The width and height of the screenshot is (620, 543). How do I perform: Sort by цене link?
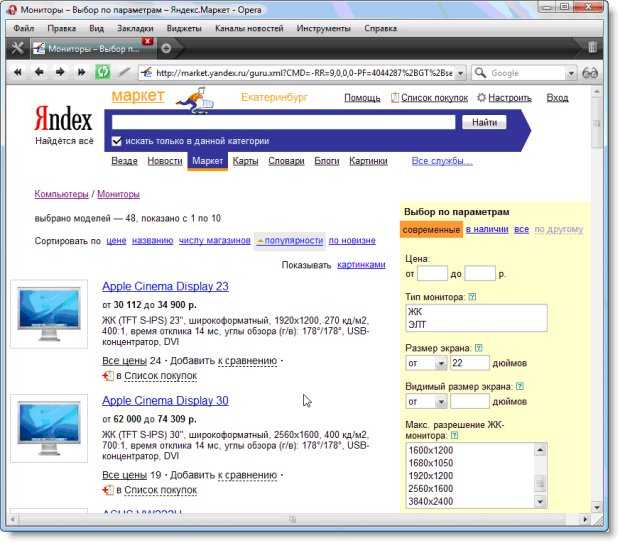click(x=116, y=240)
